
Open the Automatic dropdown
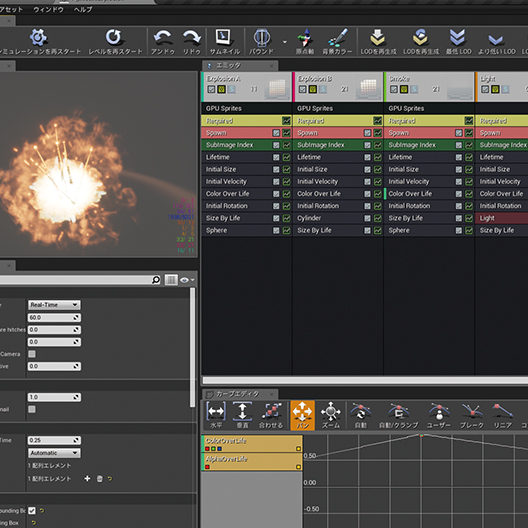click(x=54, y=453)
